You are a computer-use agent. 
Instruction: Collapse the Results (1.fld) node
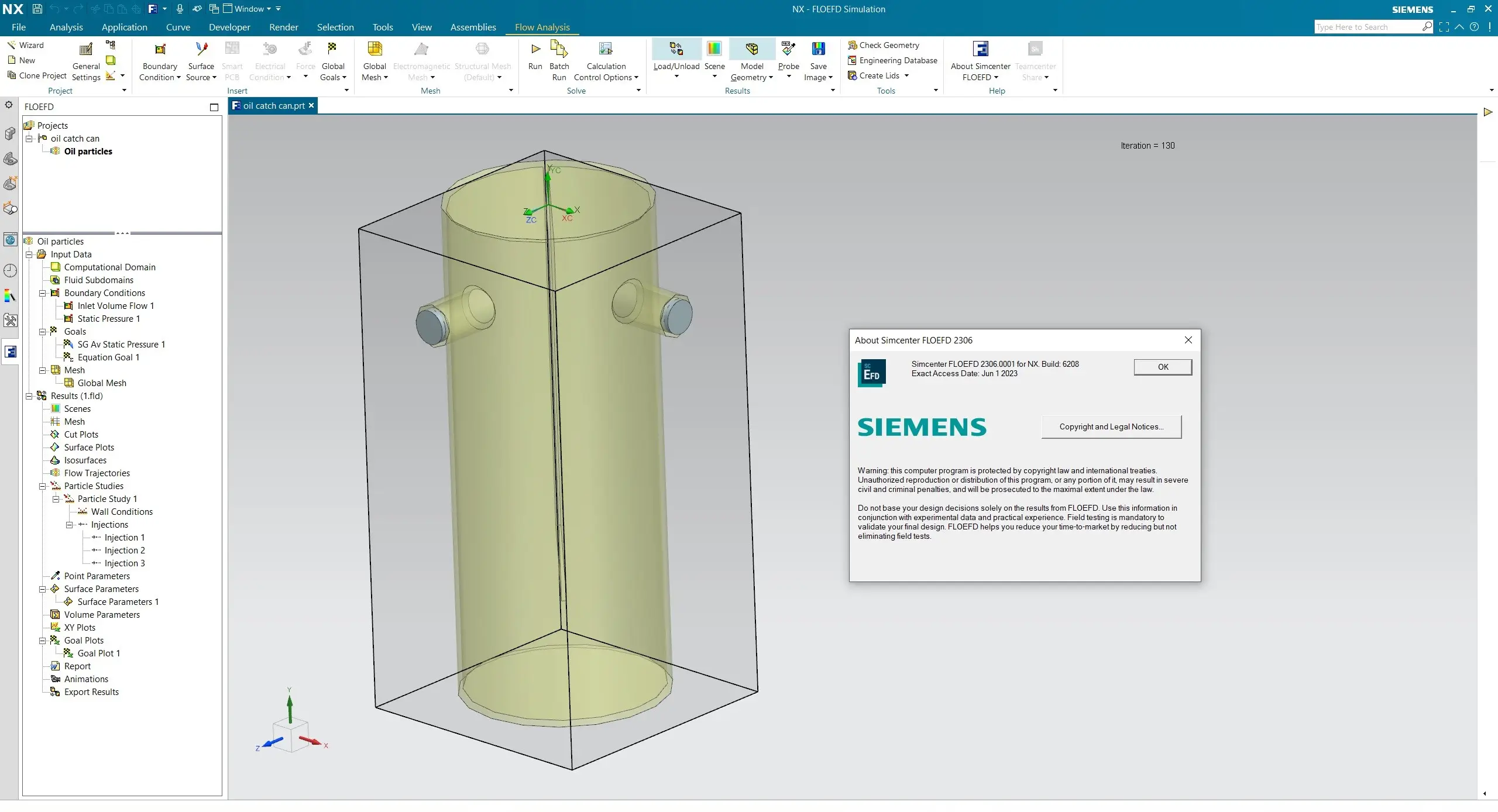29,396
